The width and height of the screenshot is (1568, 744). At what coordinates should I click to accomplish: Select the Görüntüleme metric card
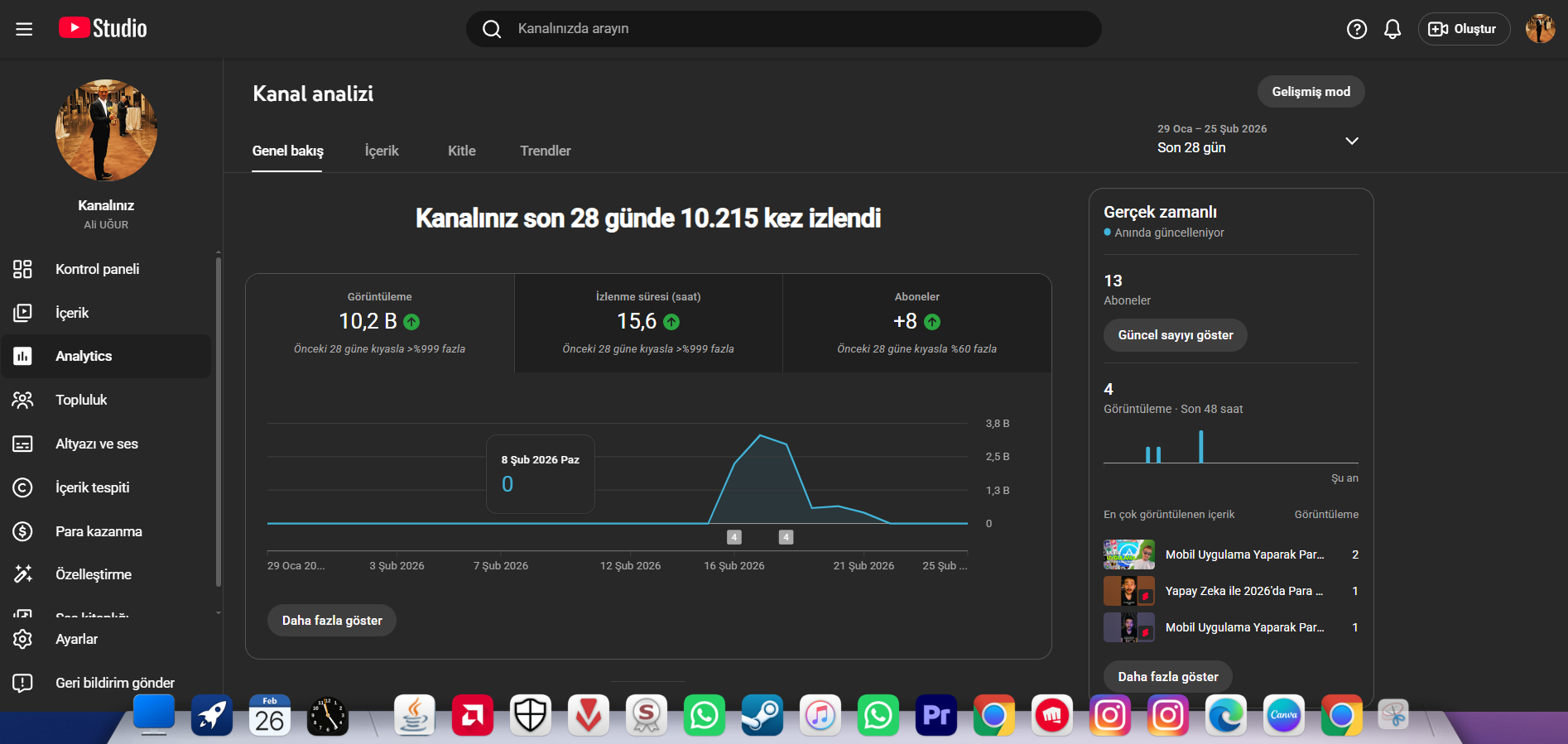[380, 323]
